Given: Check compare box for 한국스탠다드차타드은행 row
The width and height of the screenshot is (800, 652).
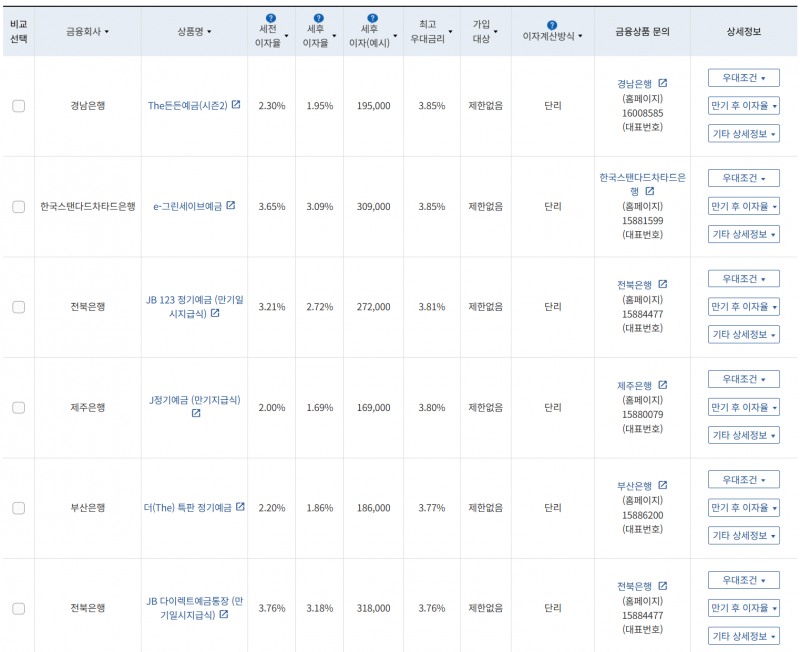Looking at the screenshot, I should coord(19,207).
